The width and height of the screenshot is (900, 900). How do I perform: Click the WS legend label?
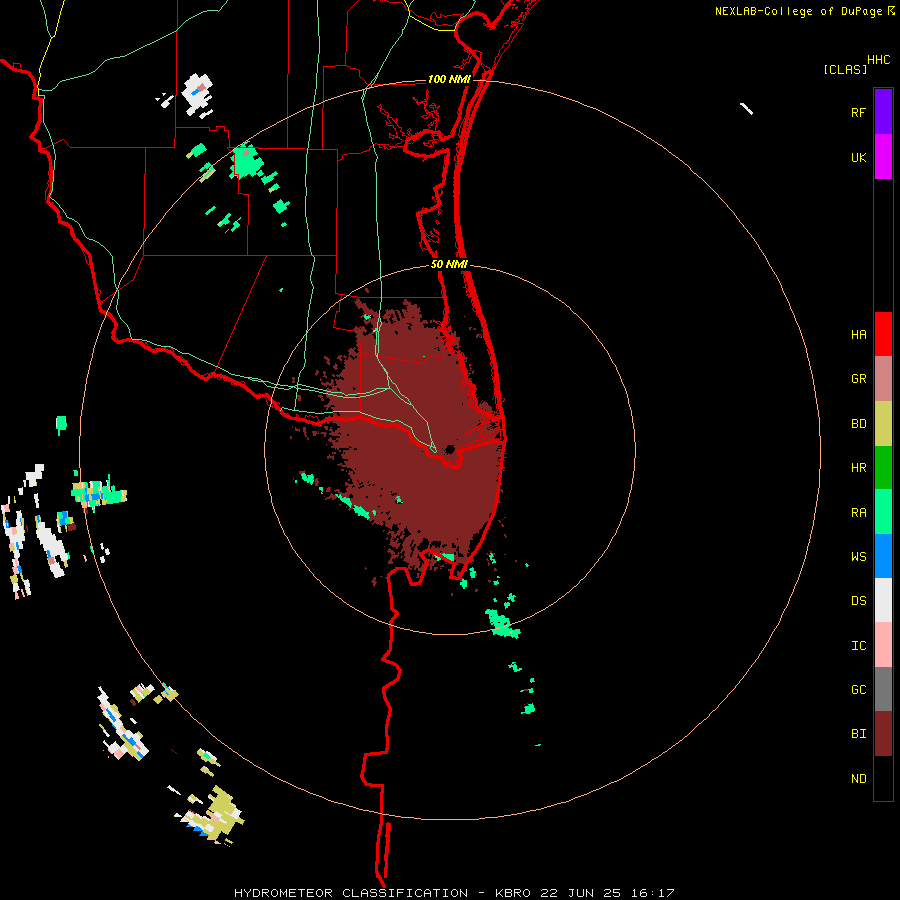[x=858, y=557]
